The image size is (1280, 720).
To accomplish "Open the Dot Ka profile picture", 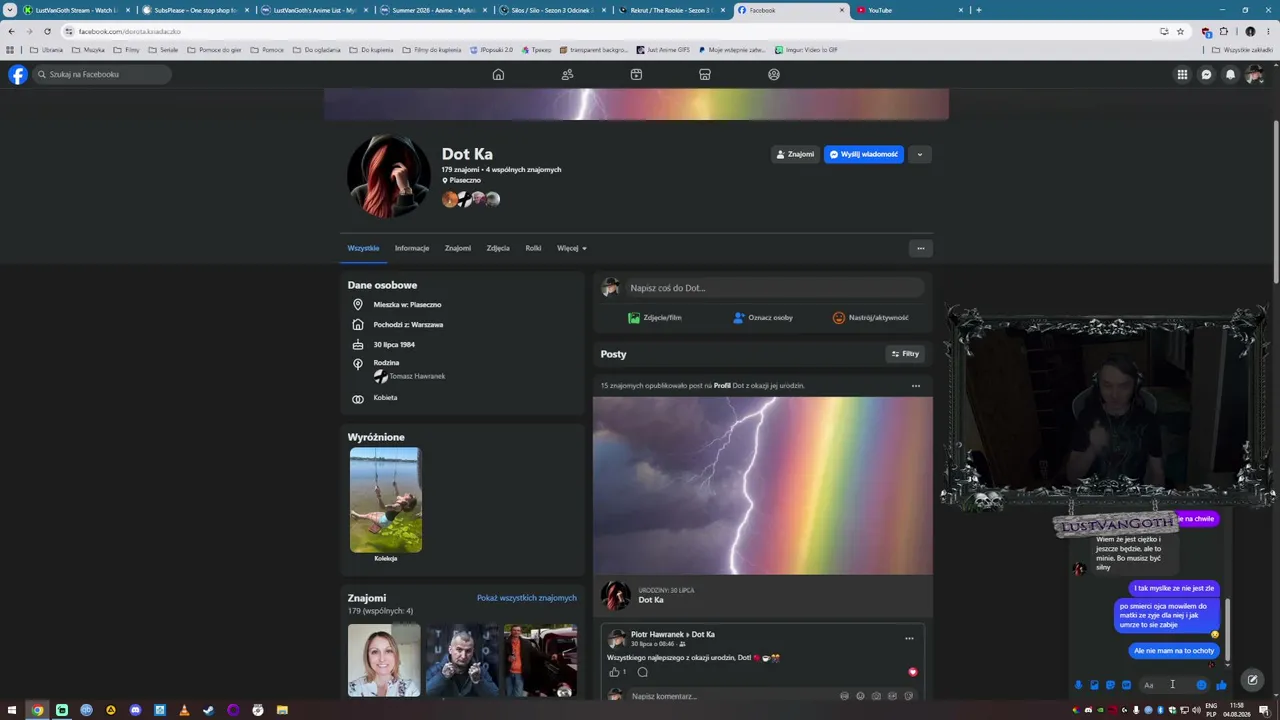I will point(388,176).
